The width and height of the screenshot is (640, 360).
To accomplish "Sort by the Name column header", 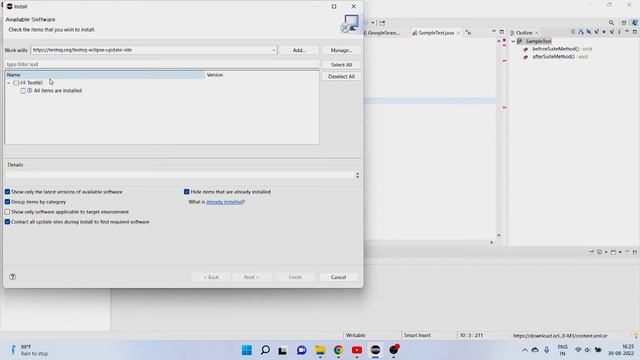I will point(104,75).
